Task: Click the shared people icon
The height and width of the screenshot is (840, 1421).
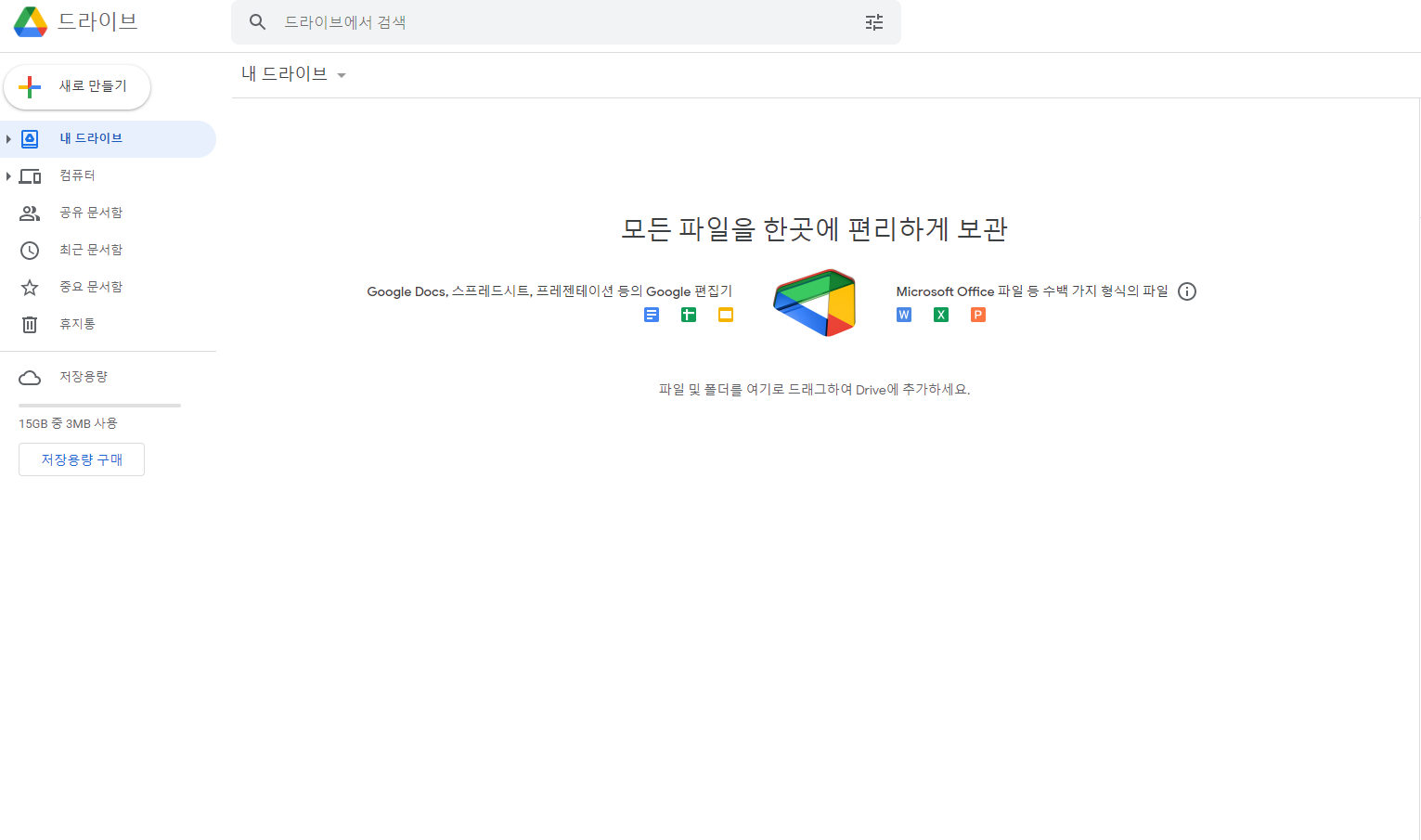Action: pyautogui.click(x=30, y=213)
